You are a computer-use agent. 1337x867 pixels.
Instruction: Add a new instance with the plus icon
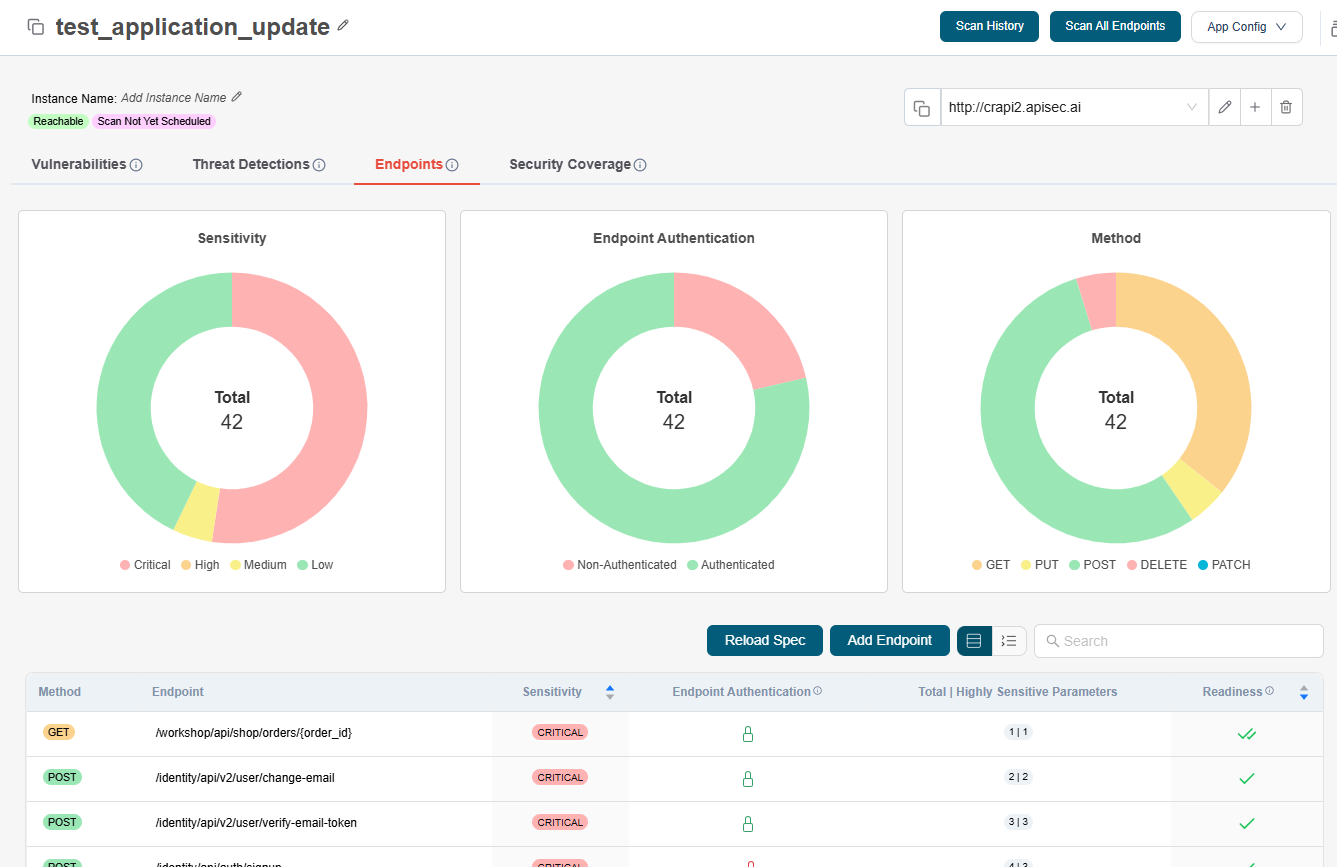coord(1255,108)
